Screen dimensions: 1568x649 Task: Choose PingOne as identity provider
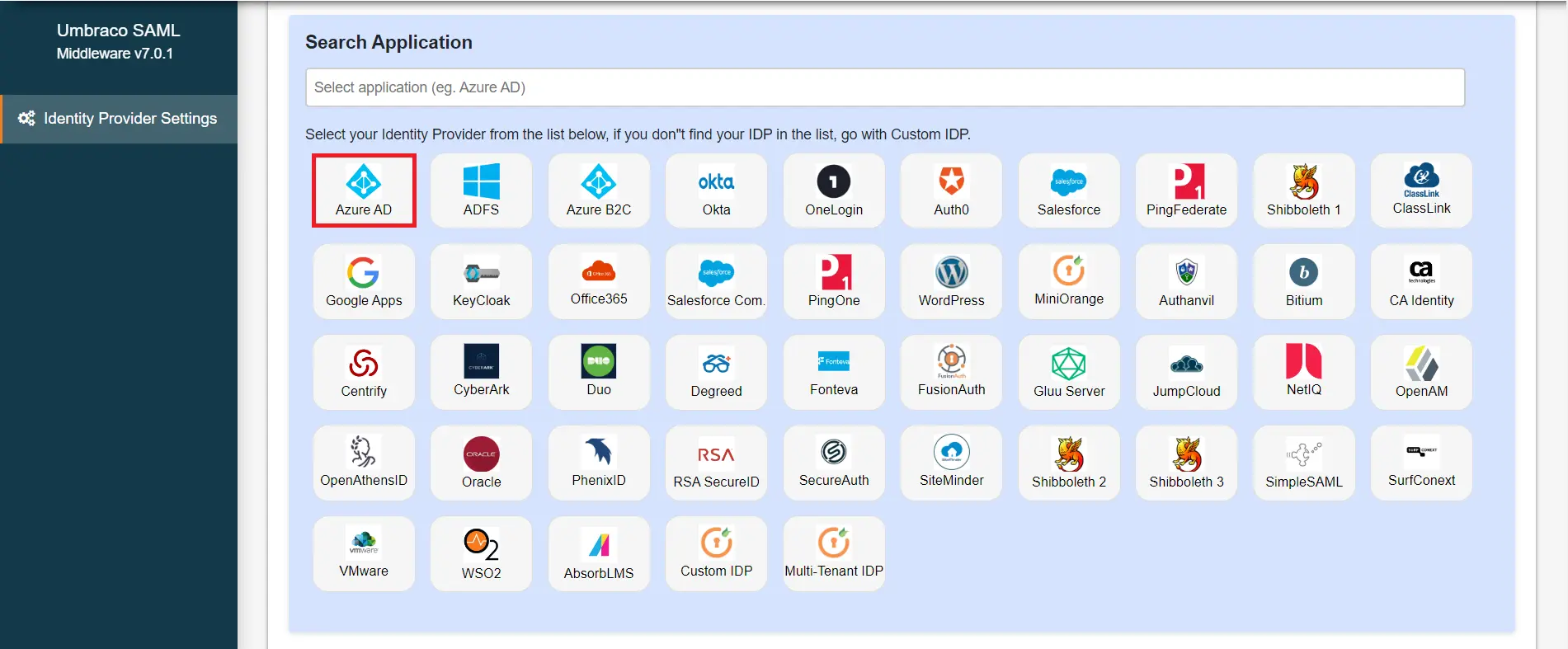click(834, 281)
